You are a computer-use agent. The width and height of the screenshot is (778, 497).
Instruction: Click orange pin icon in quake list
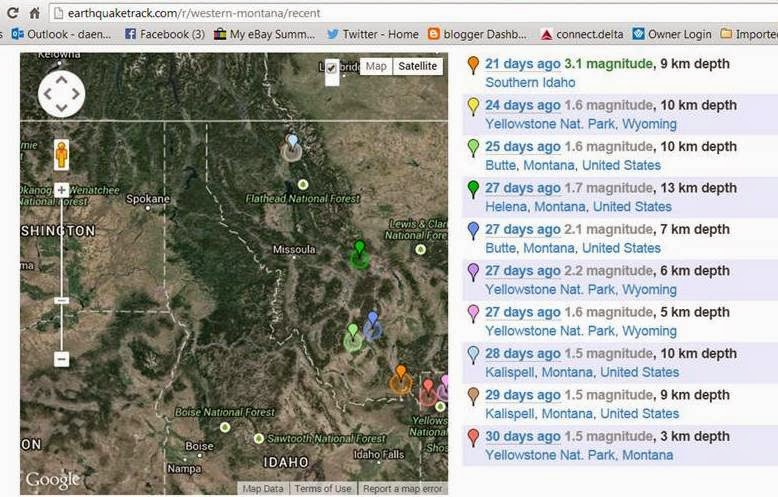tap(474, 65)
